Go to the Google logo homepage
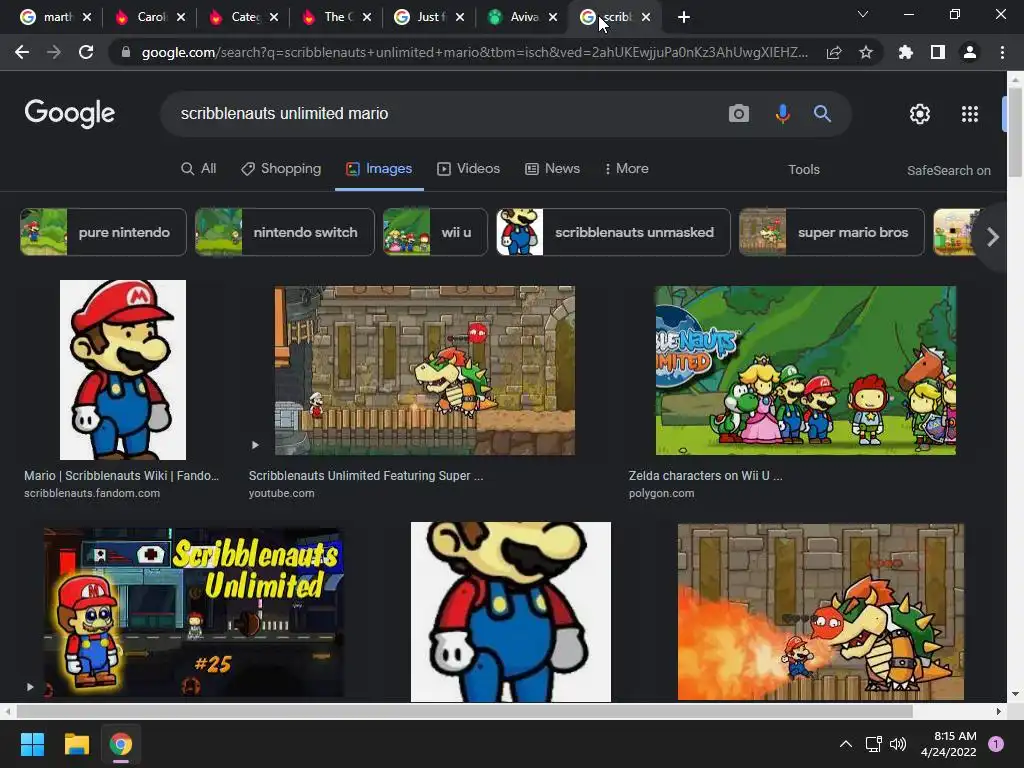 [x=70, y=114]
